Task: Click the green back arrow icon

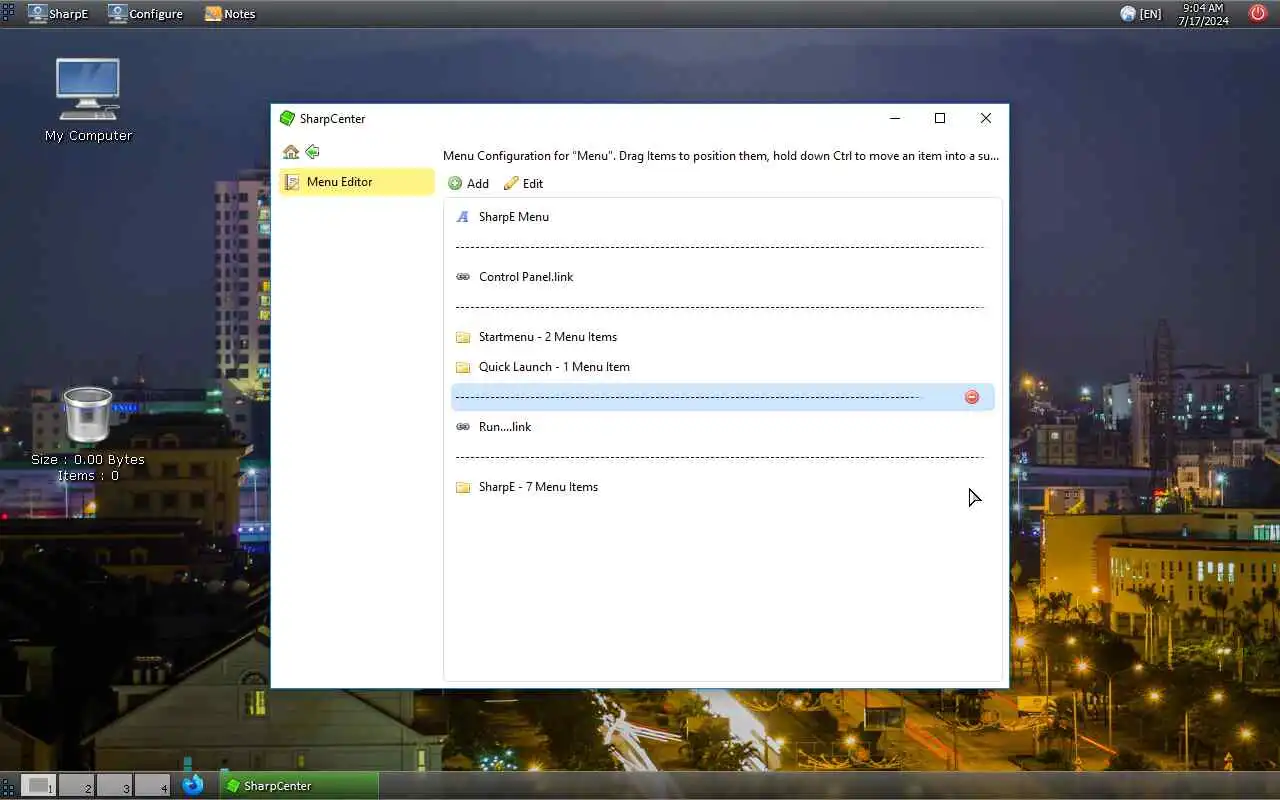Action: pos(313,152)
